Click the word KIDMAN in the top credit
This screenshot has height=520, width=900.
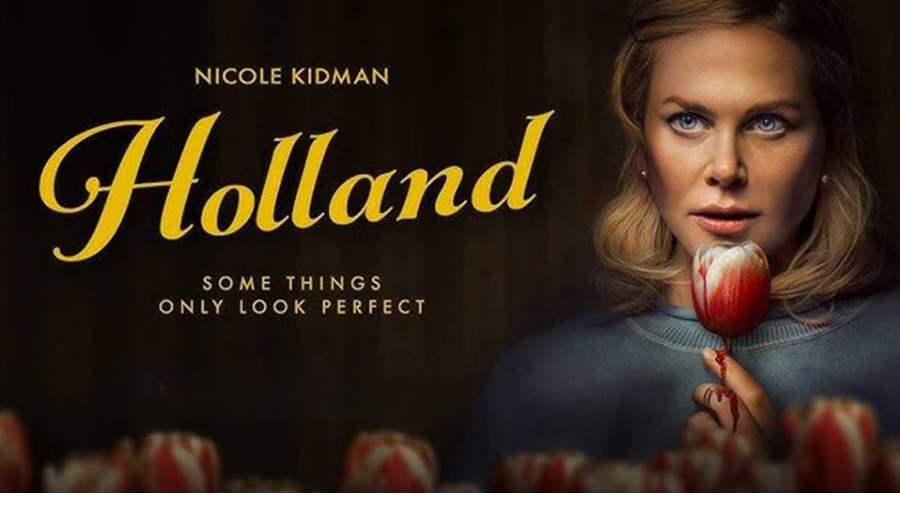coord(340,77)
